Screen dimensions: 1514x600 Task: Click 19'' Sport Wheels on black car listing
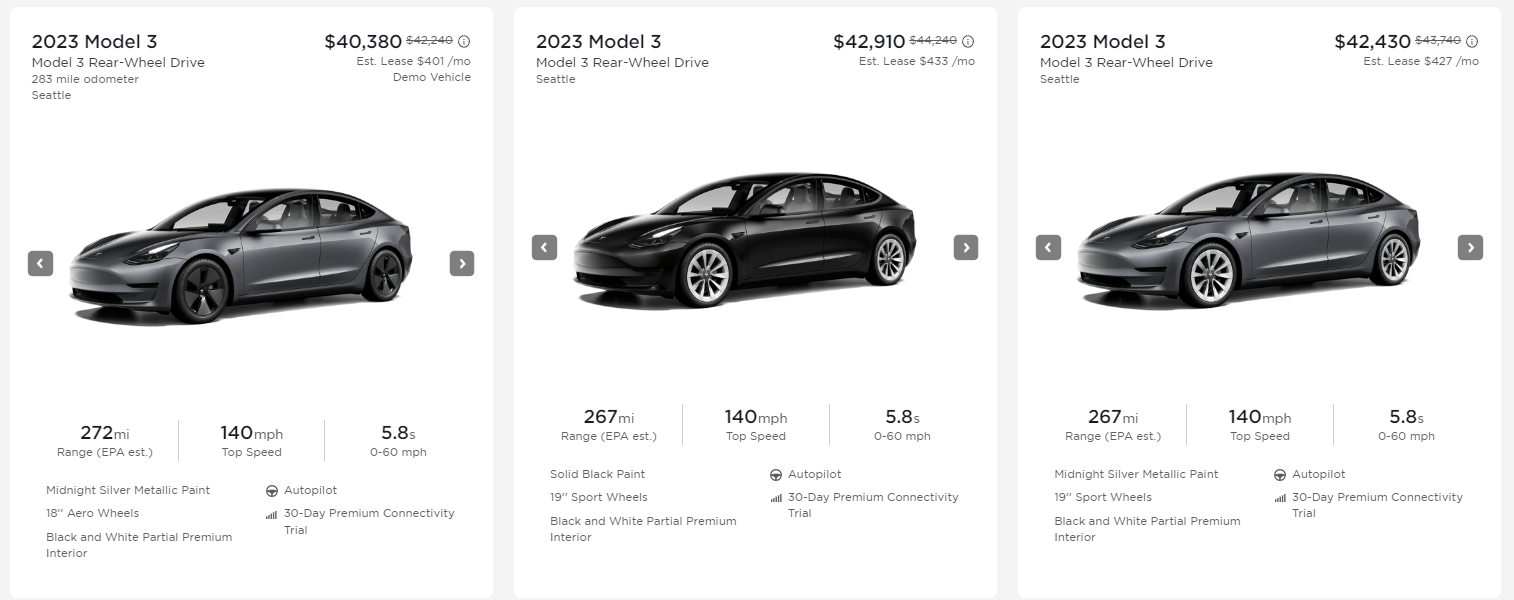click(x=598, y=497)
